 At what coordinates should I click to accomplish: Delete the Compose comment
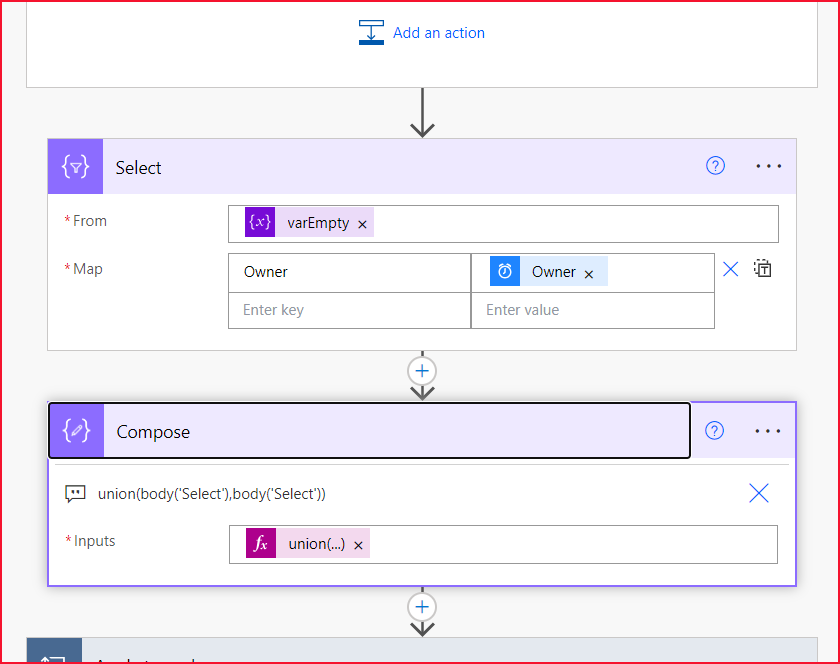click(x=759, y=493)
